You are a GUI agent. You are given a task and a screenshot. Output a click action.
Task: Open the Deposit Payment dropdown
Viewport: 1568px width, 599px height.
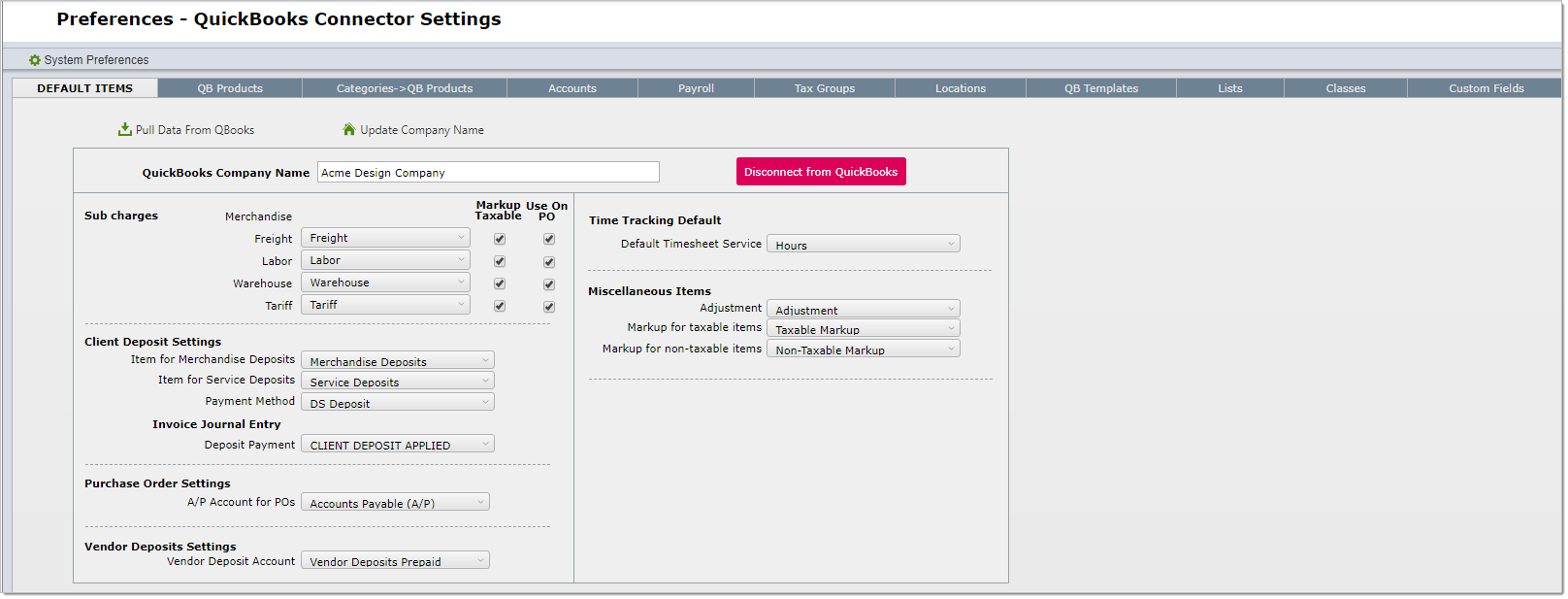pos(398,444)
